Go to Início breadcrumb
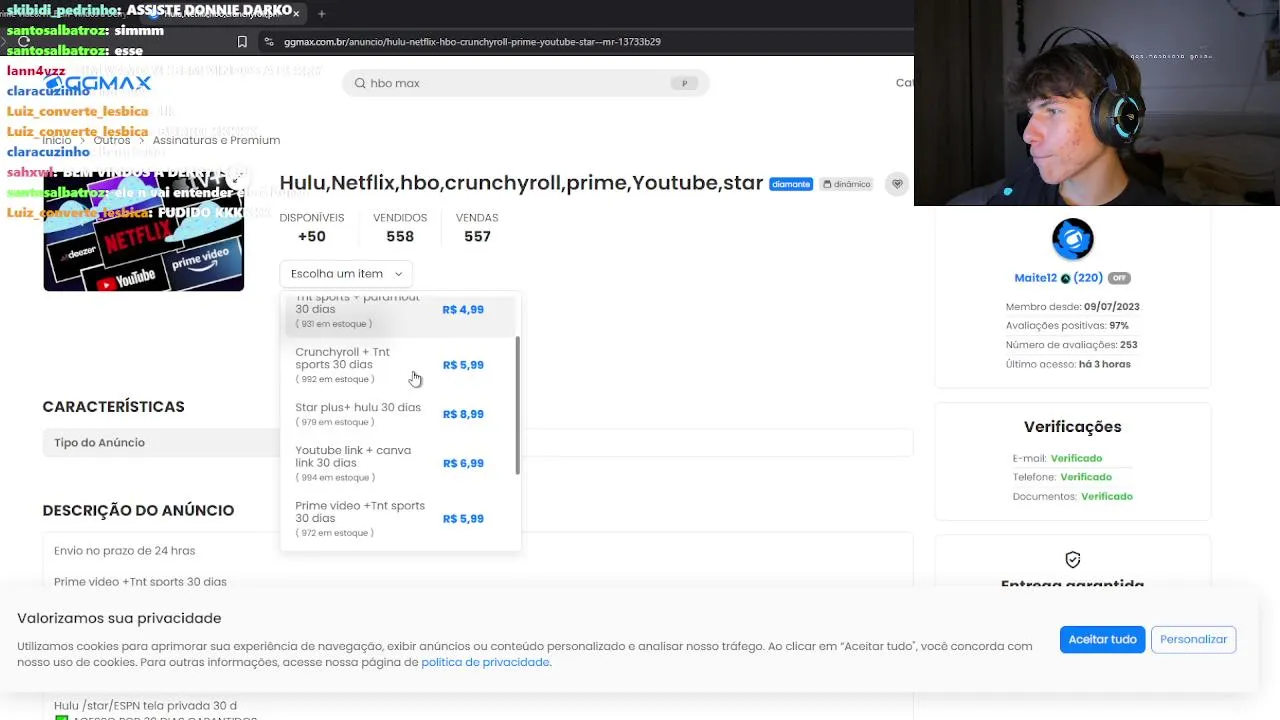Image resolution: width=1280 pixels, height=720 pixels. click(57, 141)
